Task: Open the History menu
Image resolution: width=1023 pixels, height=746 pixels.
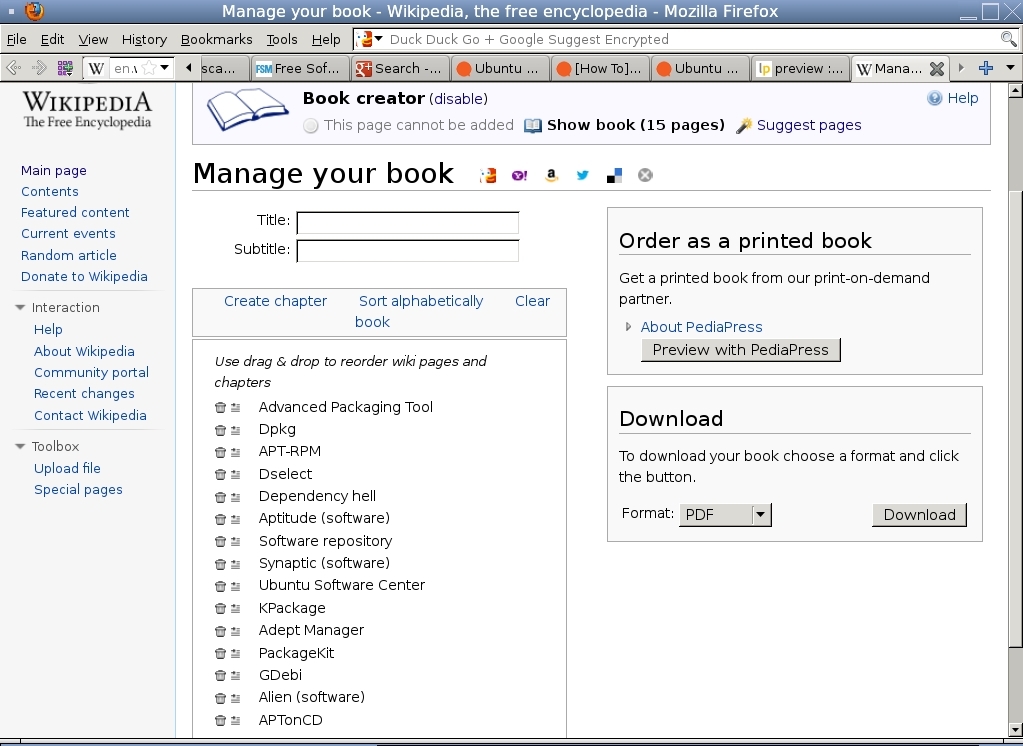Action: click(144, 39)
